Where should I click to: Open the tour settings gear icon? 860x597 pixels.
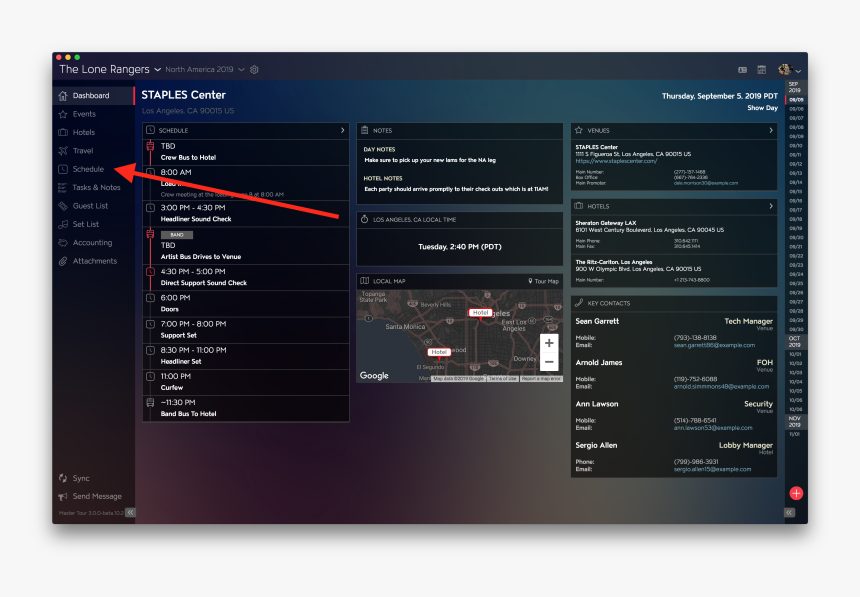tap(254, 70)
